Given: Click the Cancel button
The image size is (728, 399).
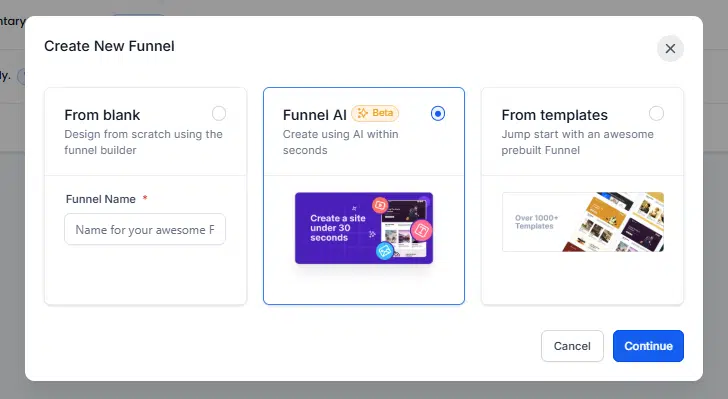Looking at the screenshot, I should tap(572, 346).
